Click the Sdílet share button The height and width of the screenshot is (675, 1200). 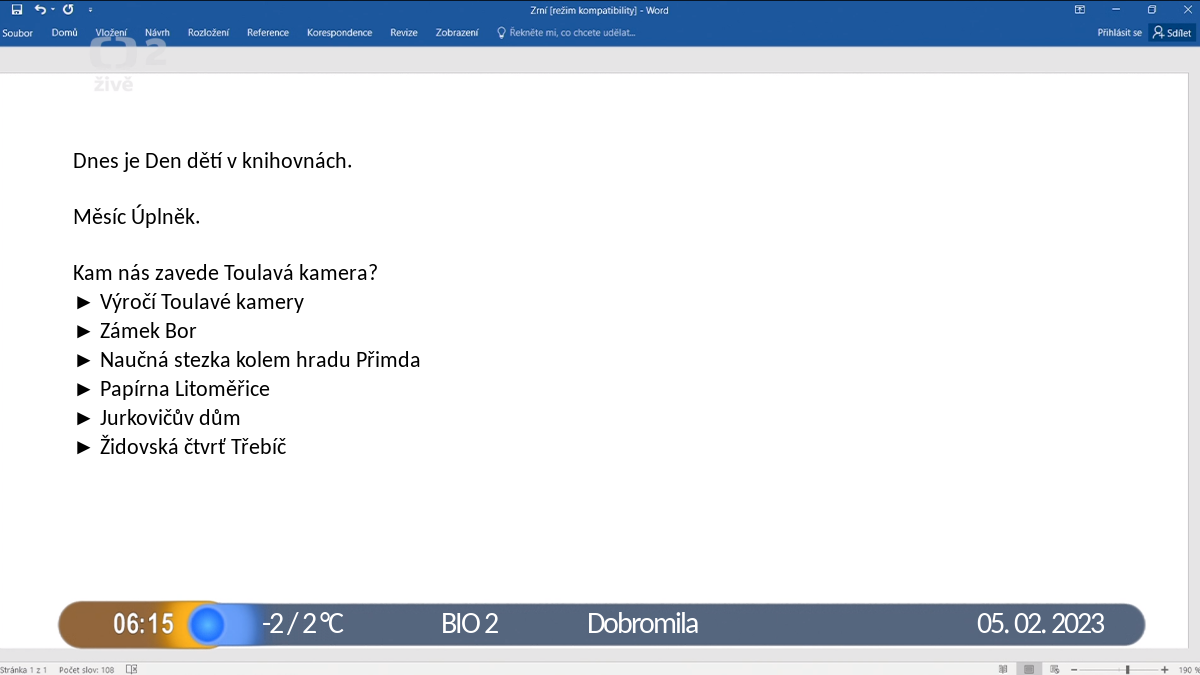point(1171,33)
